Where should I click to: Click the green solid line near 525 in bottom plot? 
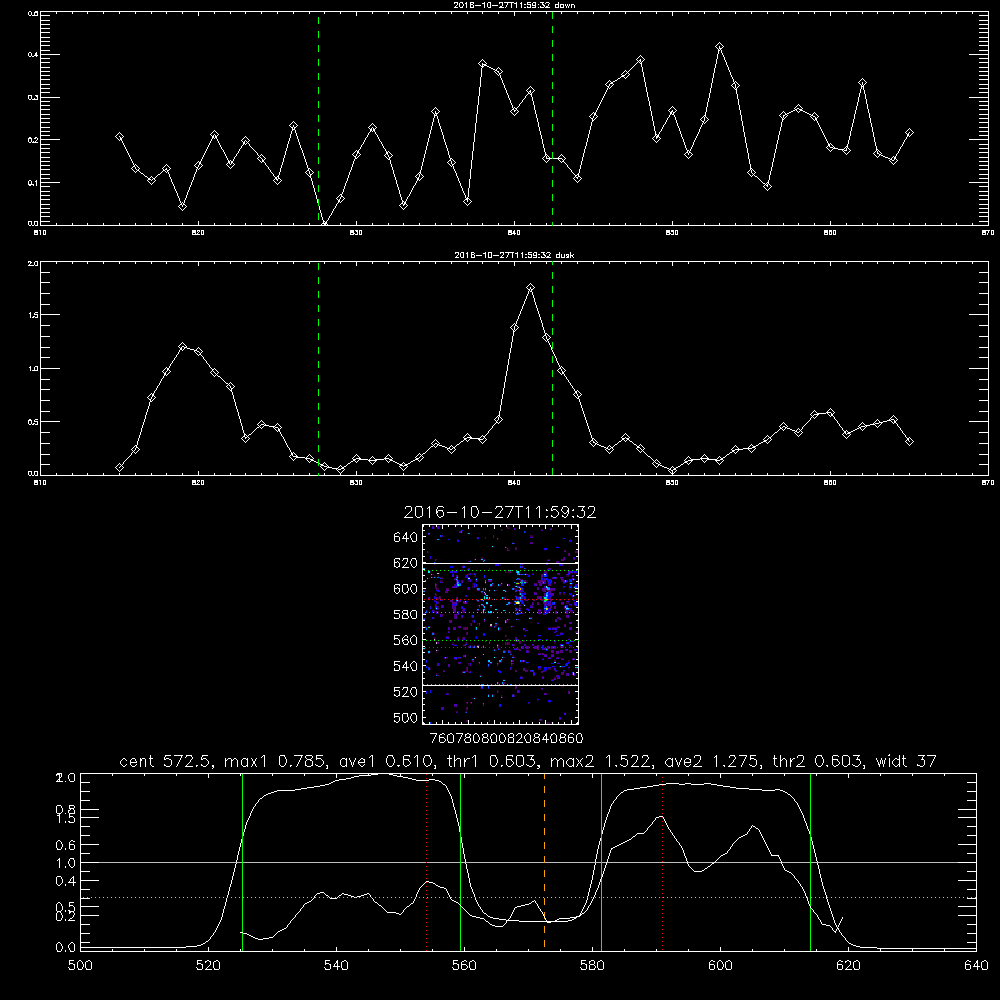click(242, 861)
